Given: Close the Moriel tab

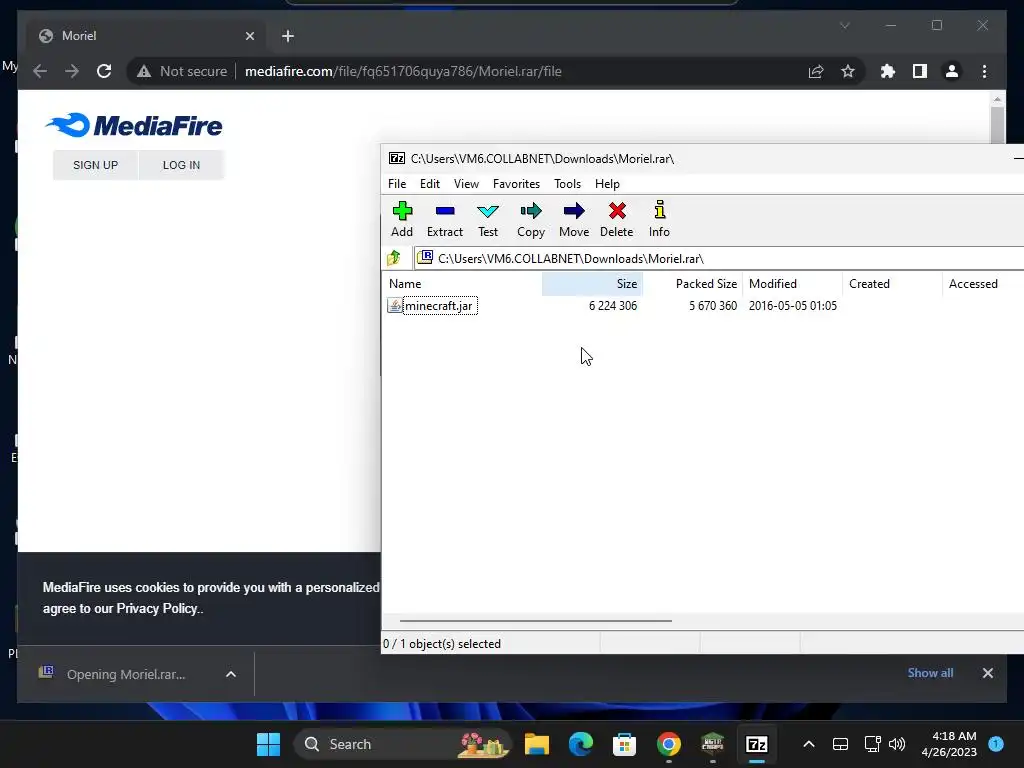Looking at the screenshot, I should pyautogui.click(x=249, y=36).
